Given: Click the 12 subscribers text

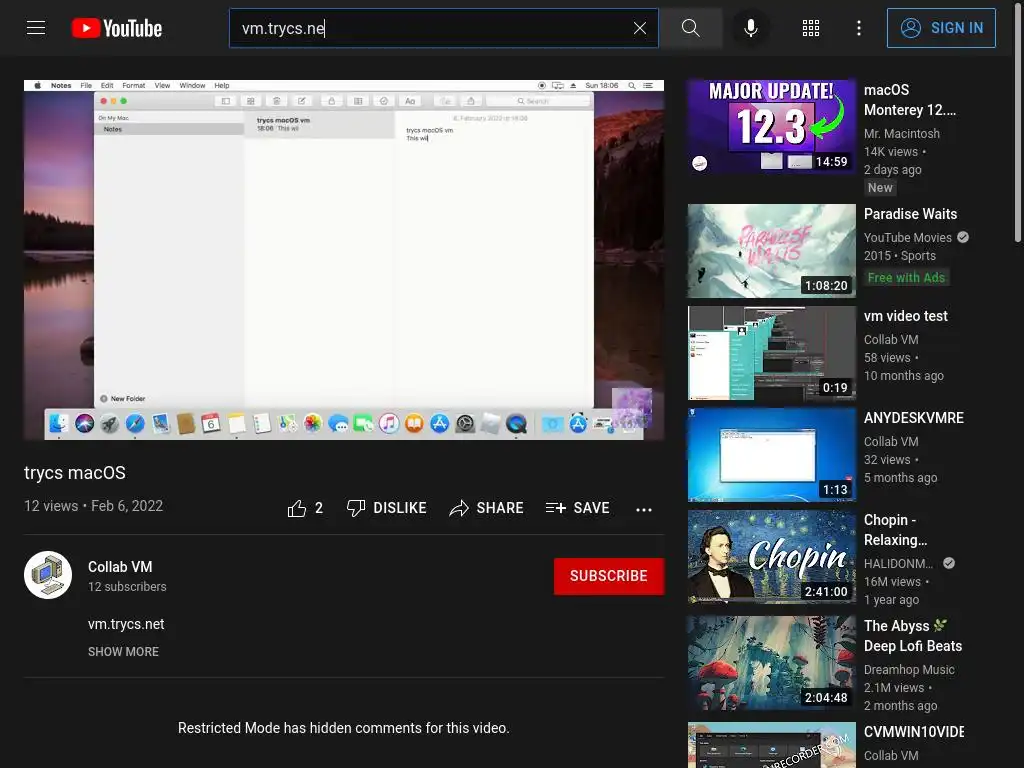Looking at the screenshot, I should (127, 586).
